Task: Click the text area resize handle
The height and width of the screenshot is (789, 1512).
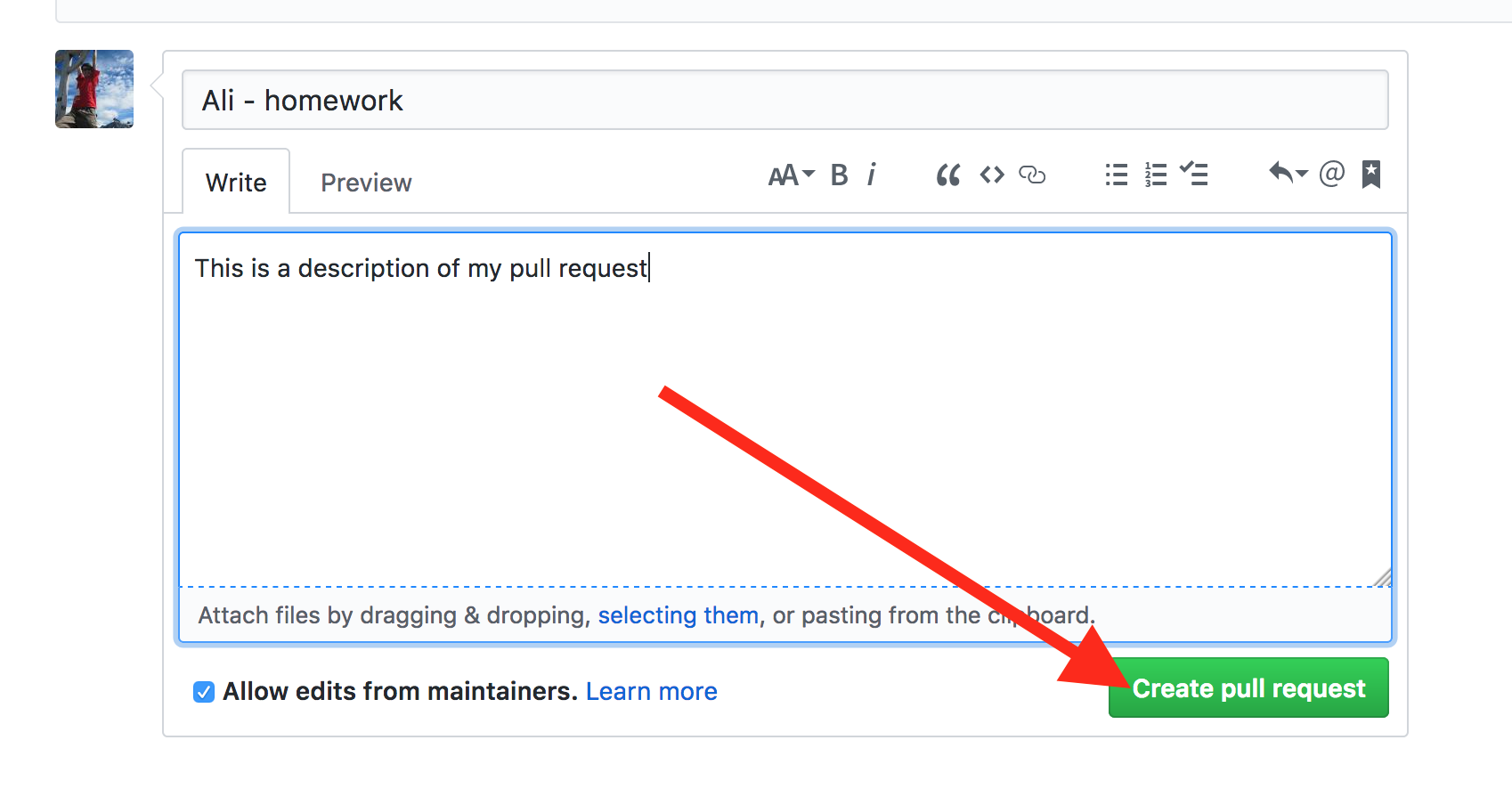Action: tap(1382, 577)
